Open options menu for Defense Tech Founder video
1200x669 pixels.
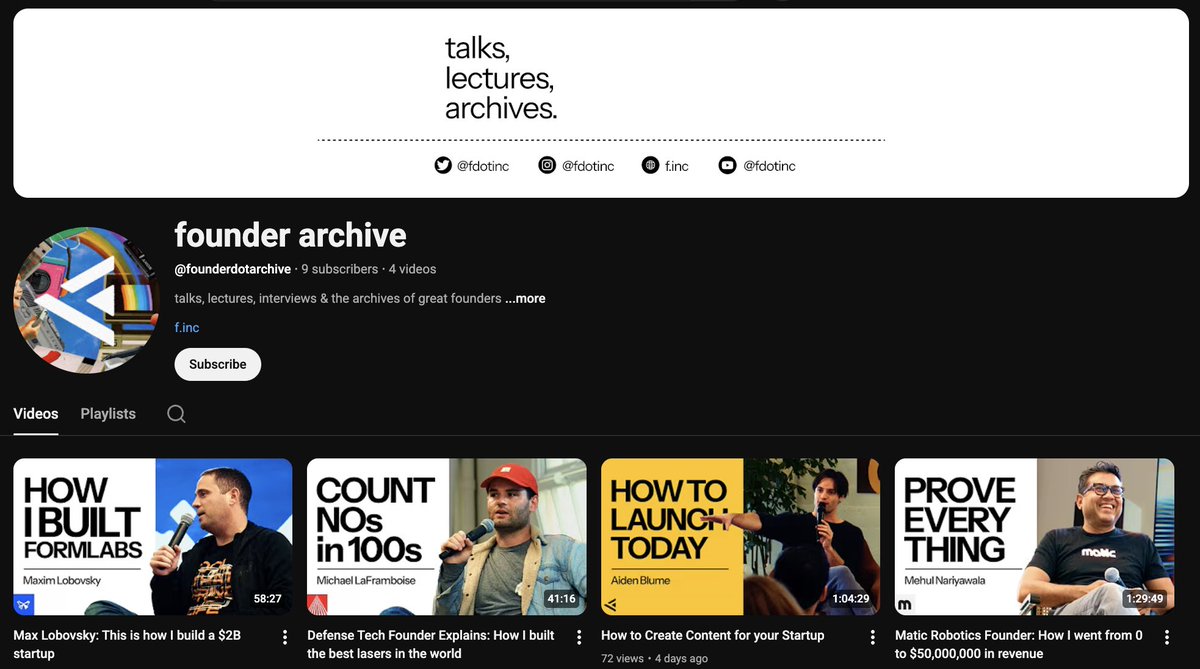579,637
